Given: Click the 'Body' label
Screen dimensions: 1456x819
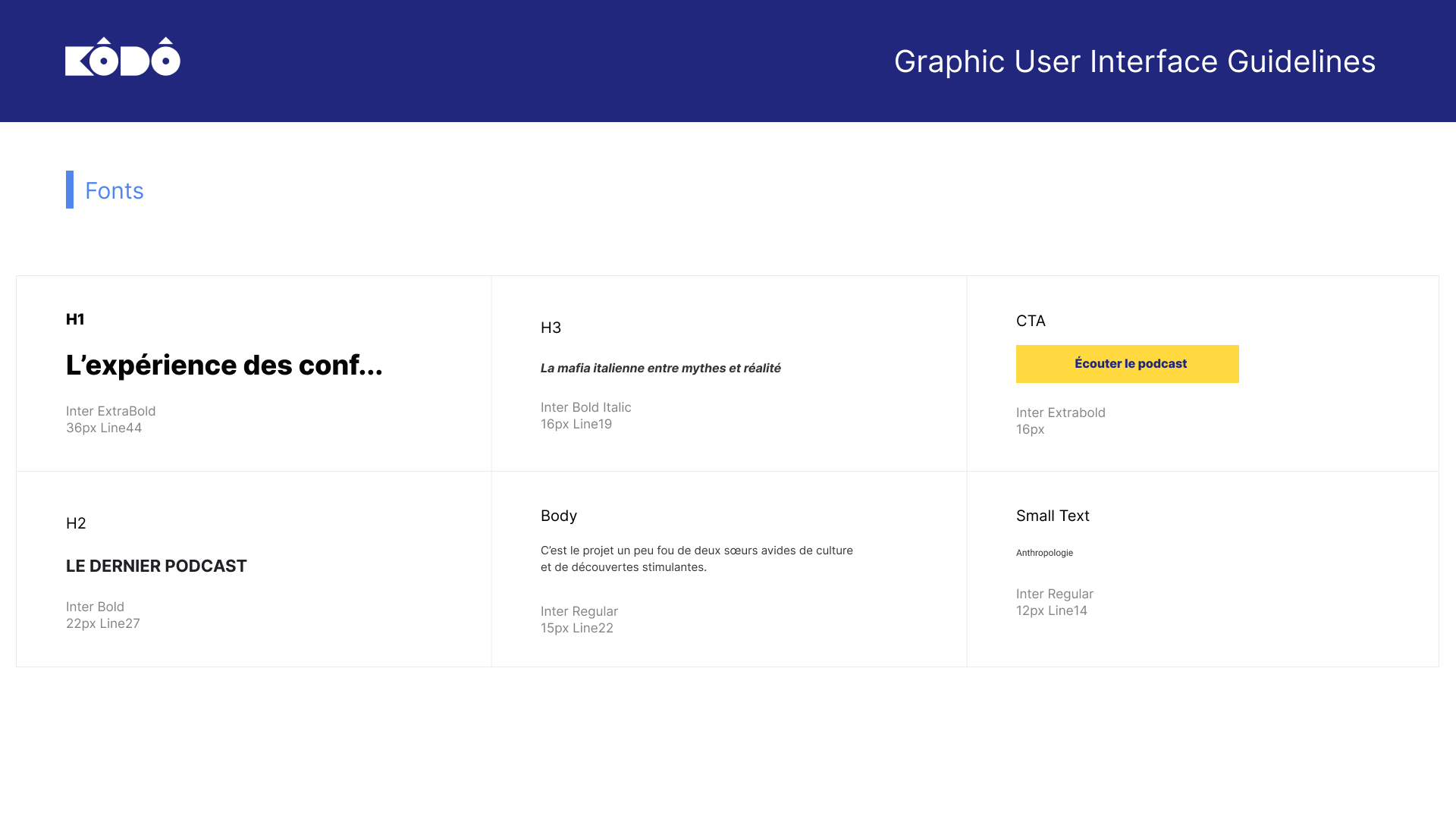Looking at the screenshot, I should point(559,516).
